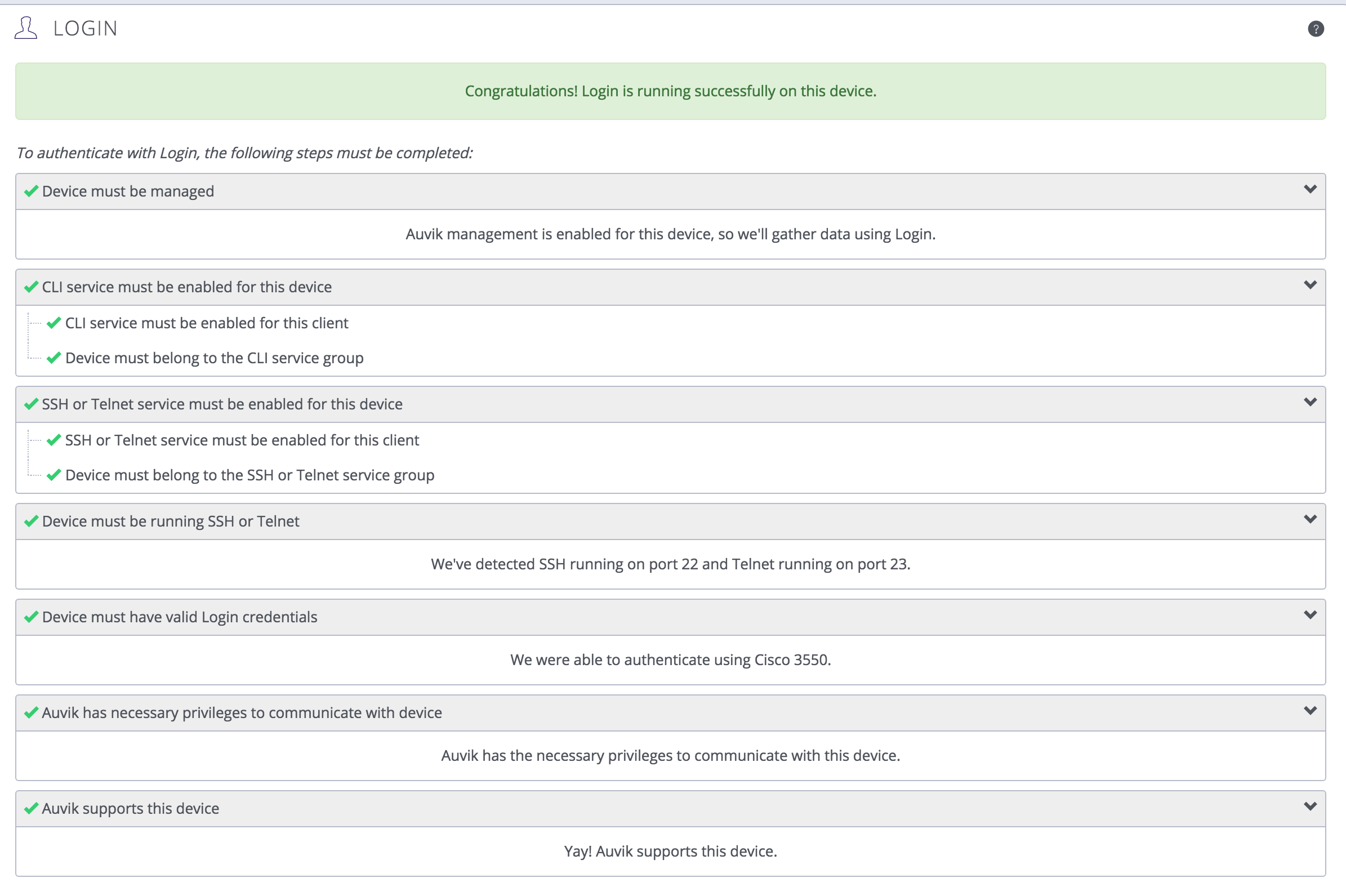Click the checkmark next to Auvik supports this device

click(x=32, y=808)
